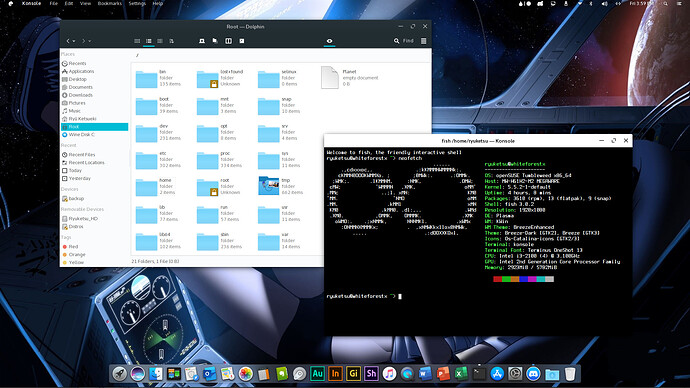Open Dolphin's hamburger control menu
The height and width of the screenshot is (388, 690).
[423, 41]
